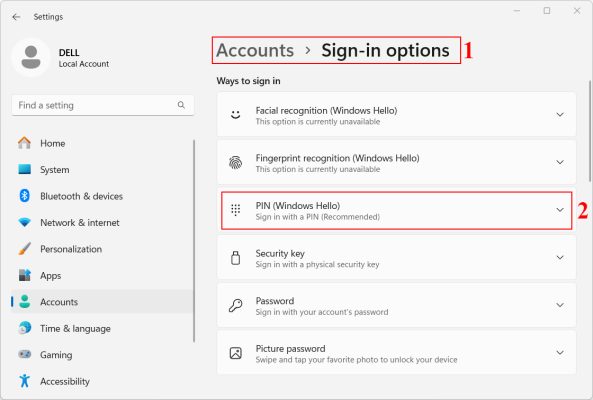Click the Picture password image icon
The height and width of the screenshot is (400, 593).
point(236,353)
